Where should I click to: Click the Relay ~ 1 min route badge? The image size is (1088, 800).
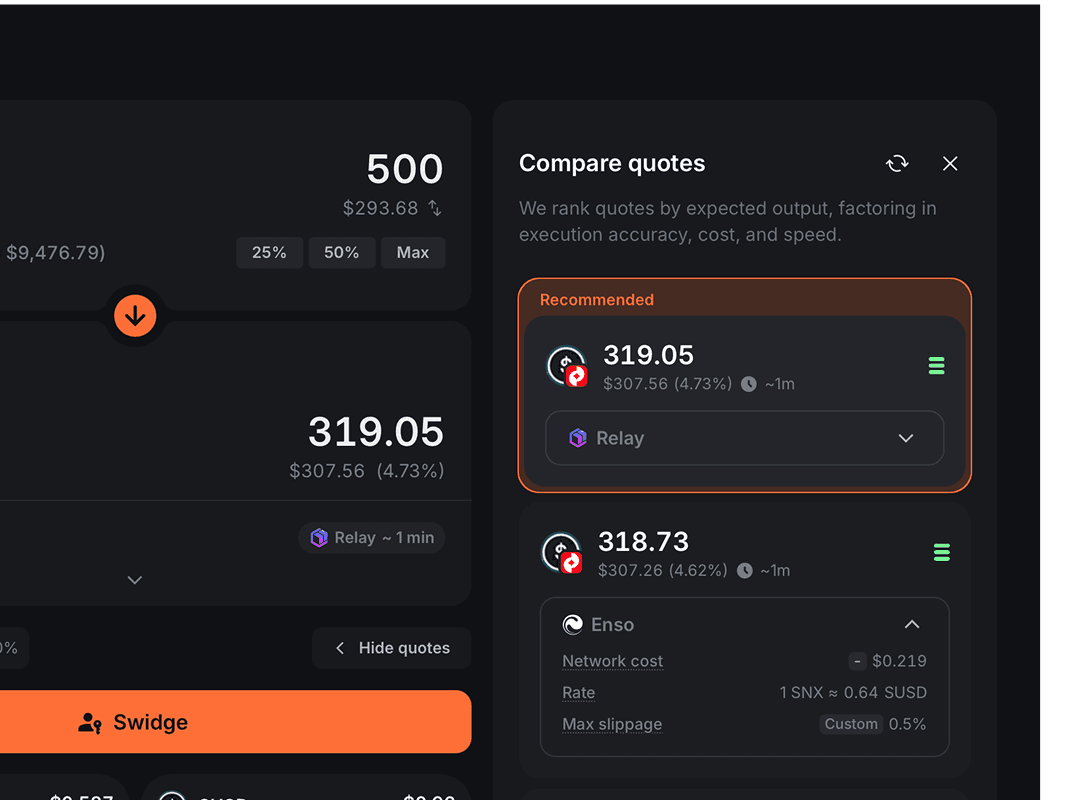pyautogui.click(x=372, y=538)
